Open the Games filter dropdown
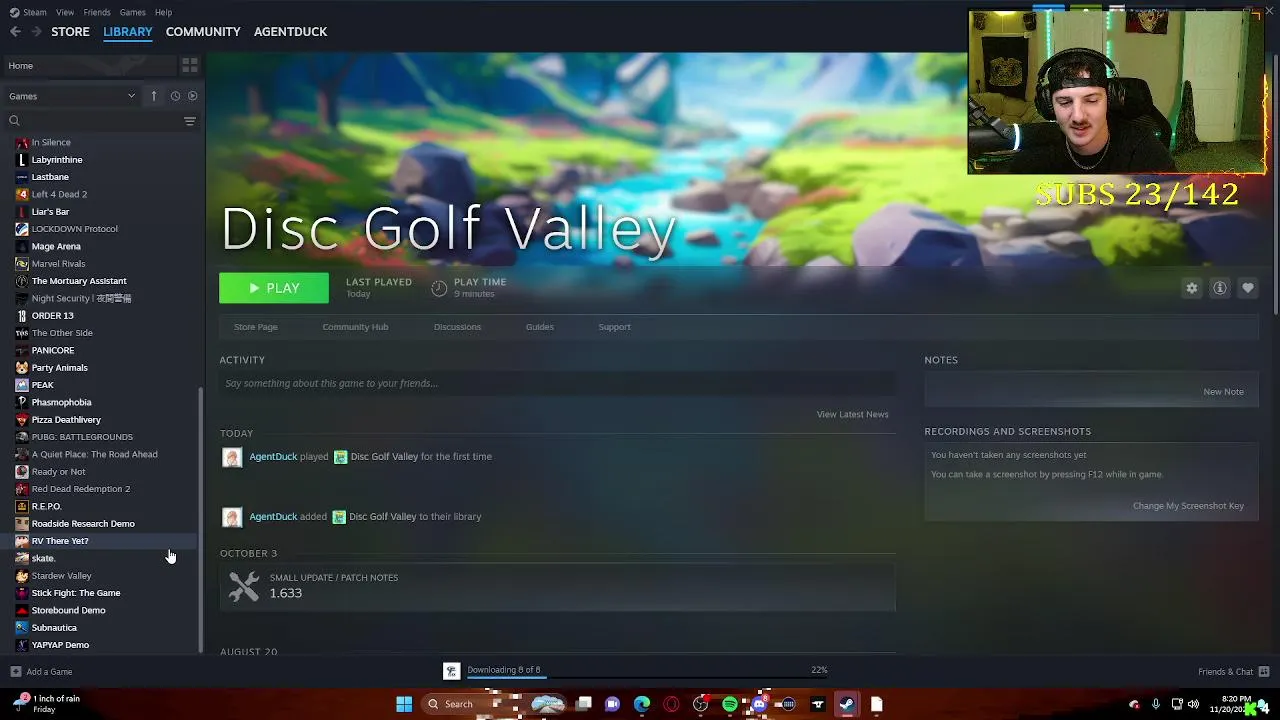 tap(72, 96)
